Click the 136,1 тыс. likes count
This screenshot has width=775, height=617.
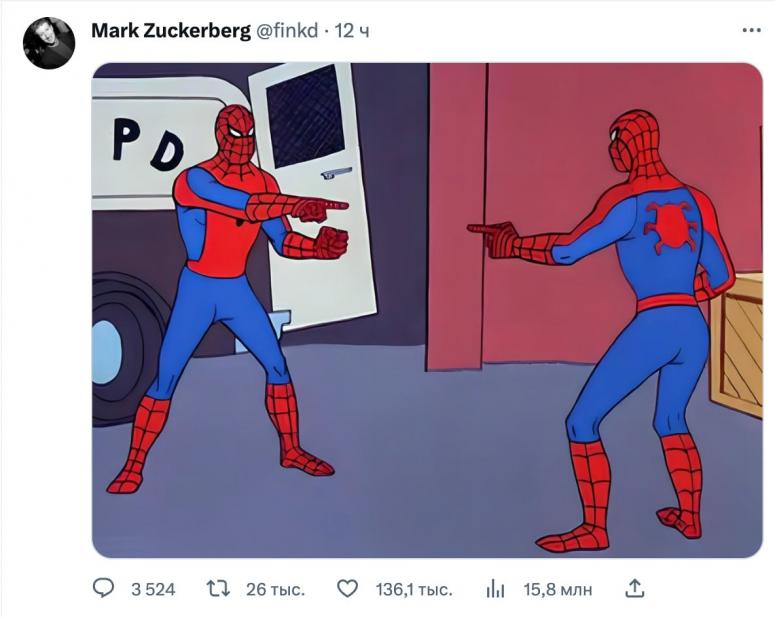(x=414, y=589)
